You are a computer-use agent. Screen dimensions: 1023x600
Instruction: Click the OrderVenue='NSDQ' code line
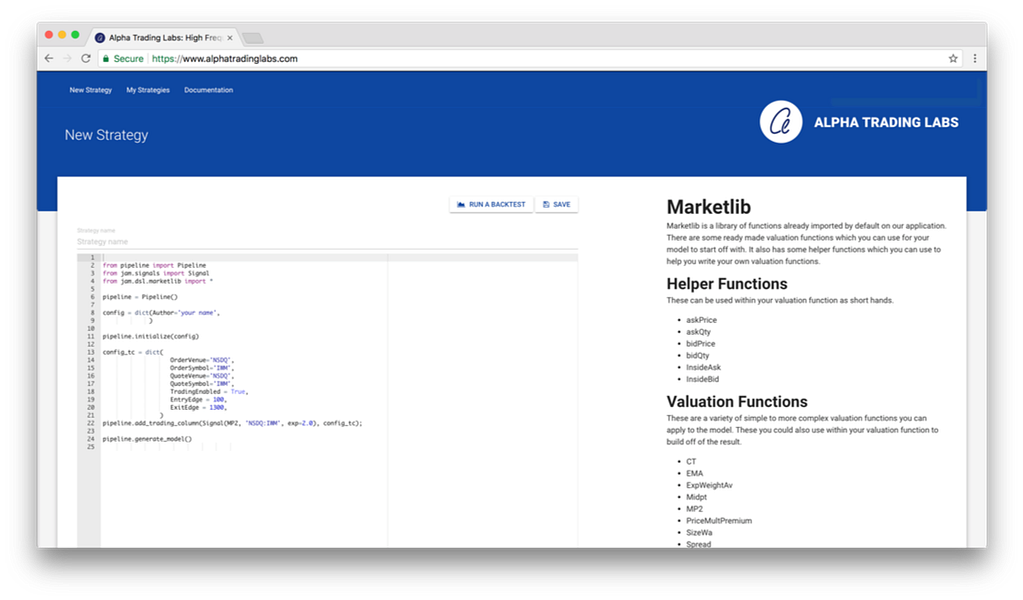[x=202, y=360]
